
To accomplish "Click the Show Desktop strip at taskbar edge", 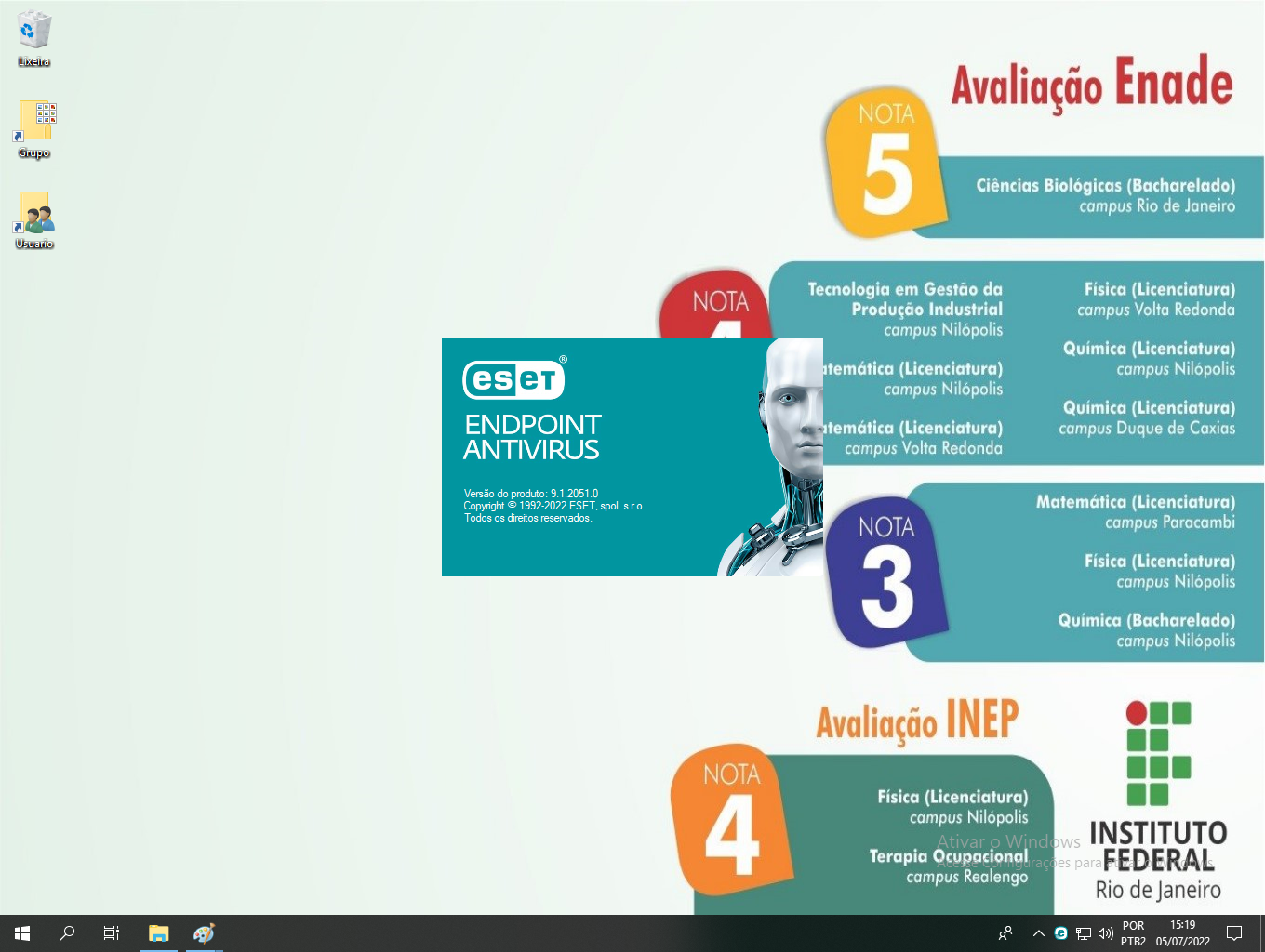I will tap(1262, 933).
